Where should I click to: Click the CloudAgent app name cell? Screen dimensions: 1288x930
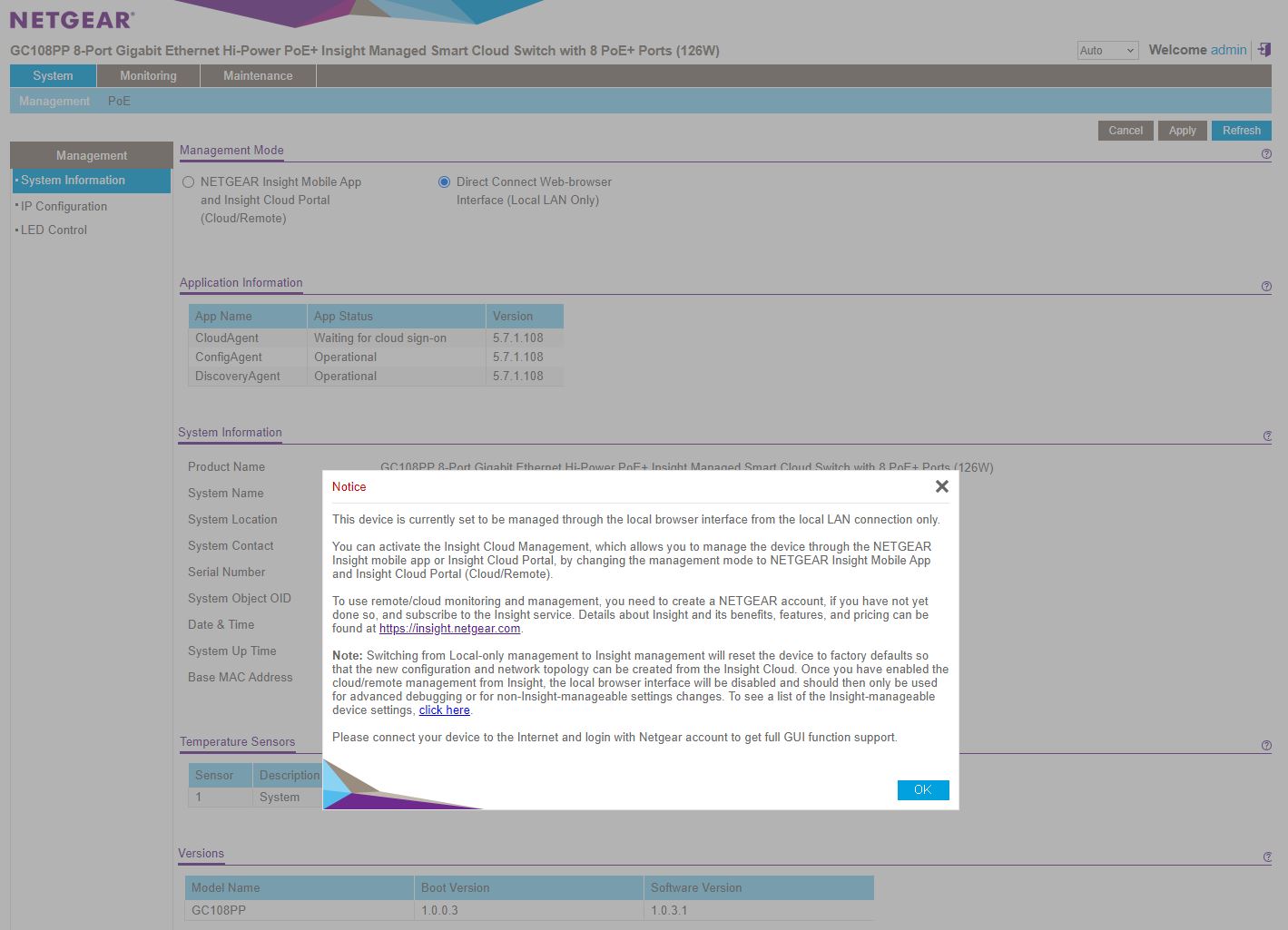click(248, 338)
